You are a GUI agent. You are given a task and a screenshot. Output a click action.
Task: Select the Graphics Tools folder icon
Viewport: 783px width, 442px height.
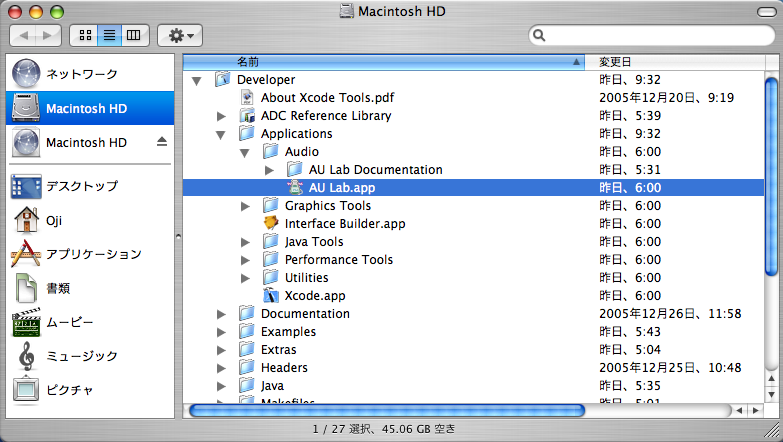point(271,205)
